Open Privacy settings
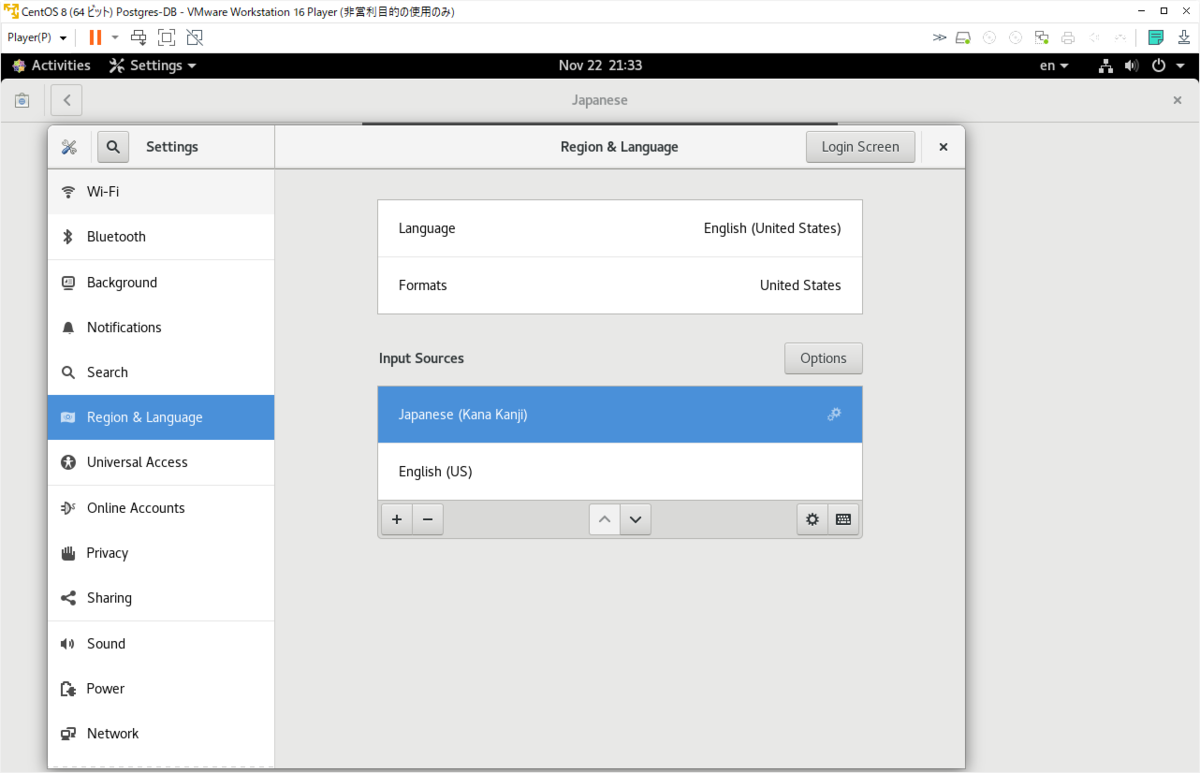This screenshot has height=773, width=1200. pyautogui.click(x=161, y=553)
